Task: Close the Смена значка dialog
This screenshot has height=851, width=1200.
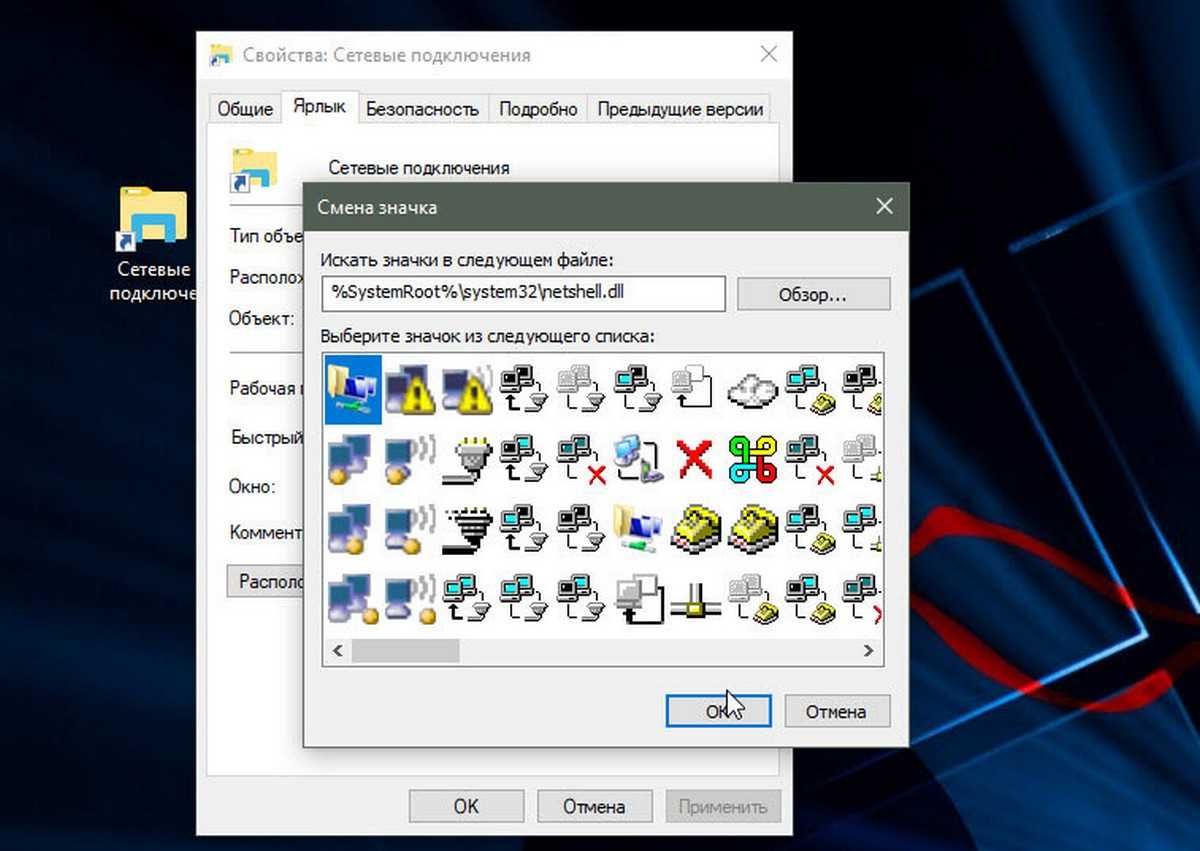Action: tap(884, 207)
